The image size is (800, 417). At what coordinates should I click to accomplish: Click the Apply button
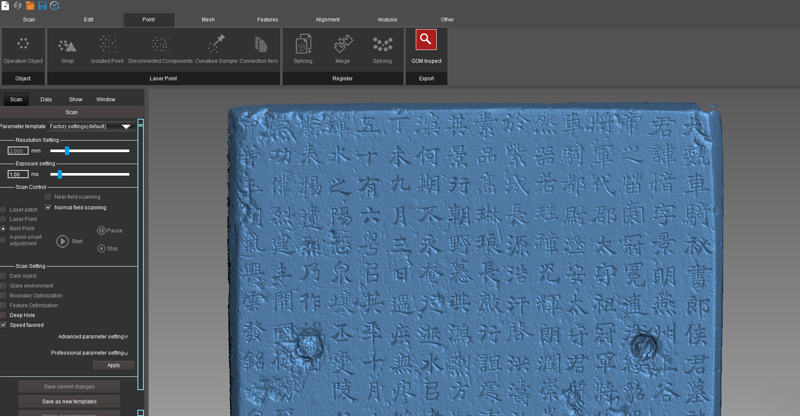click(x=113, y=365)
